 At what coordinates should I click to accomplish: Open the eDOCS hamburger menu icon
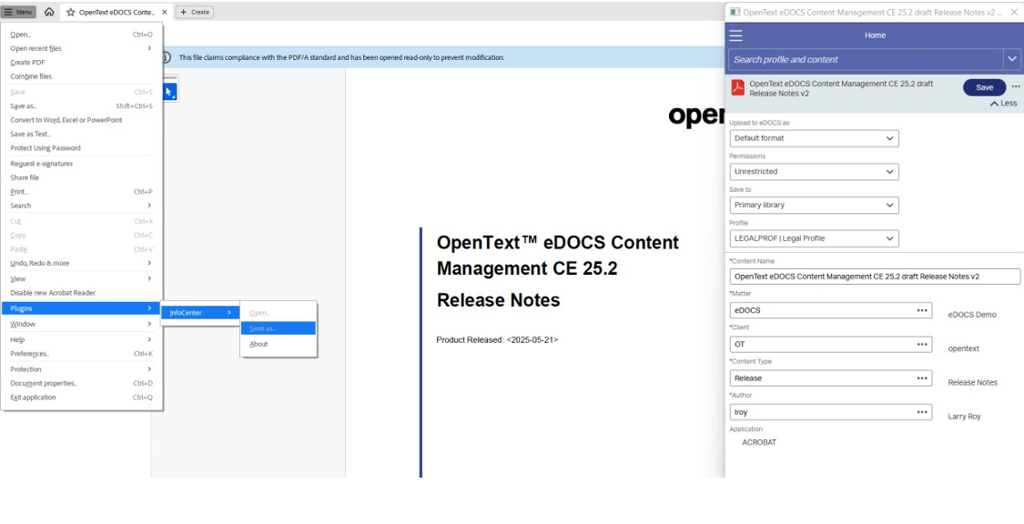click(735, 35)
